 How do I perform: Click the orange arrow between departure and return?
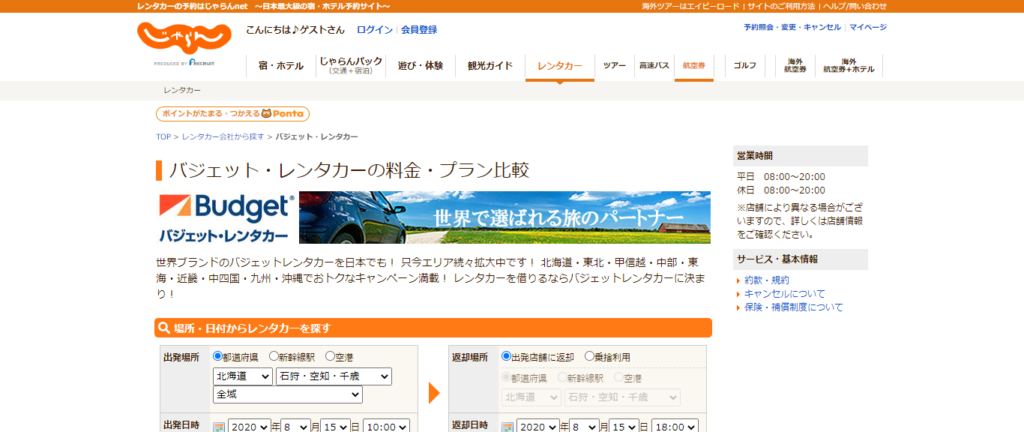pyautogui.click(x=433, y=392)
